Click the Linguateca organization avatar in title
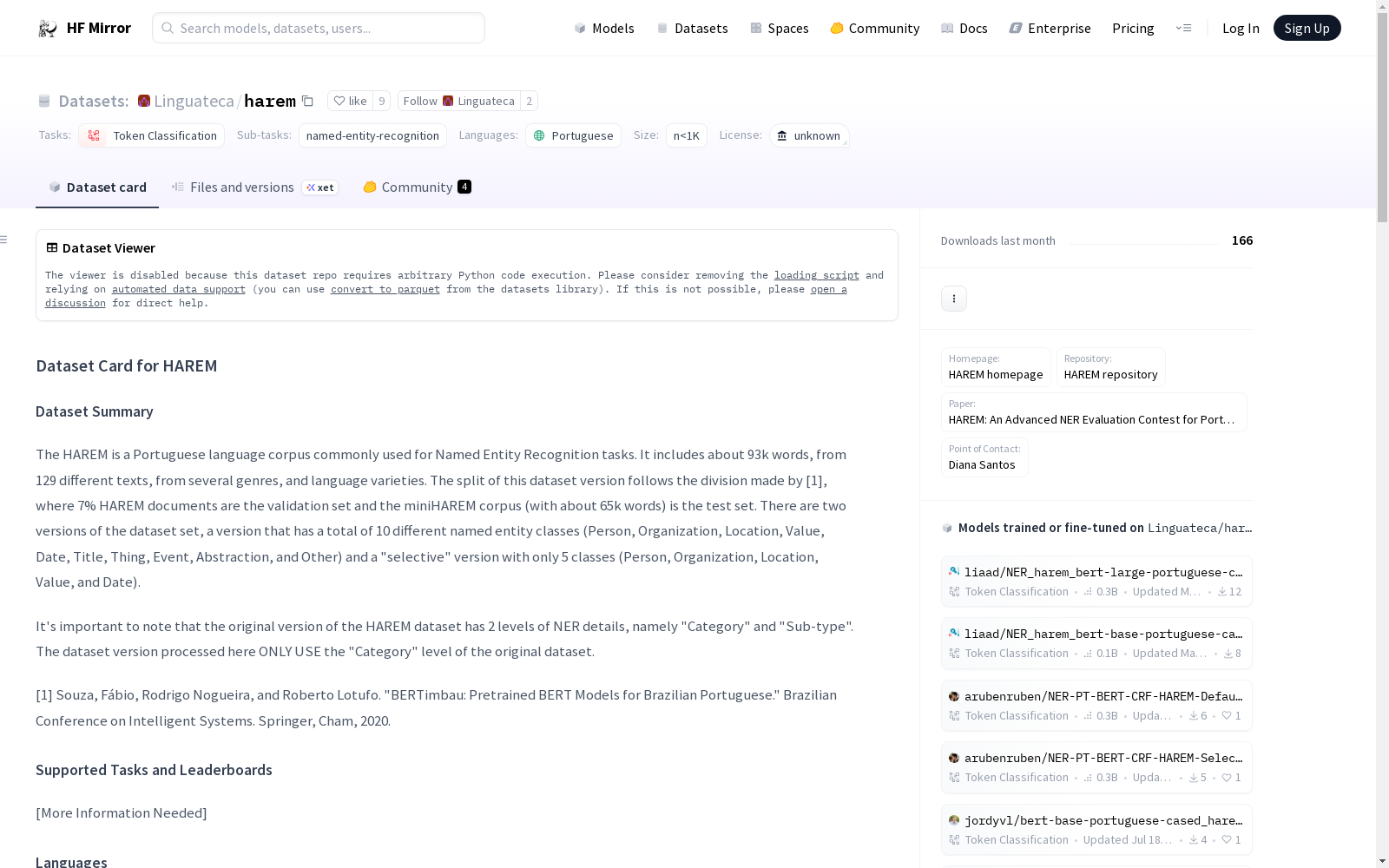 pyautogui.click(x=144, y=101)
